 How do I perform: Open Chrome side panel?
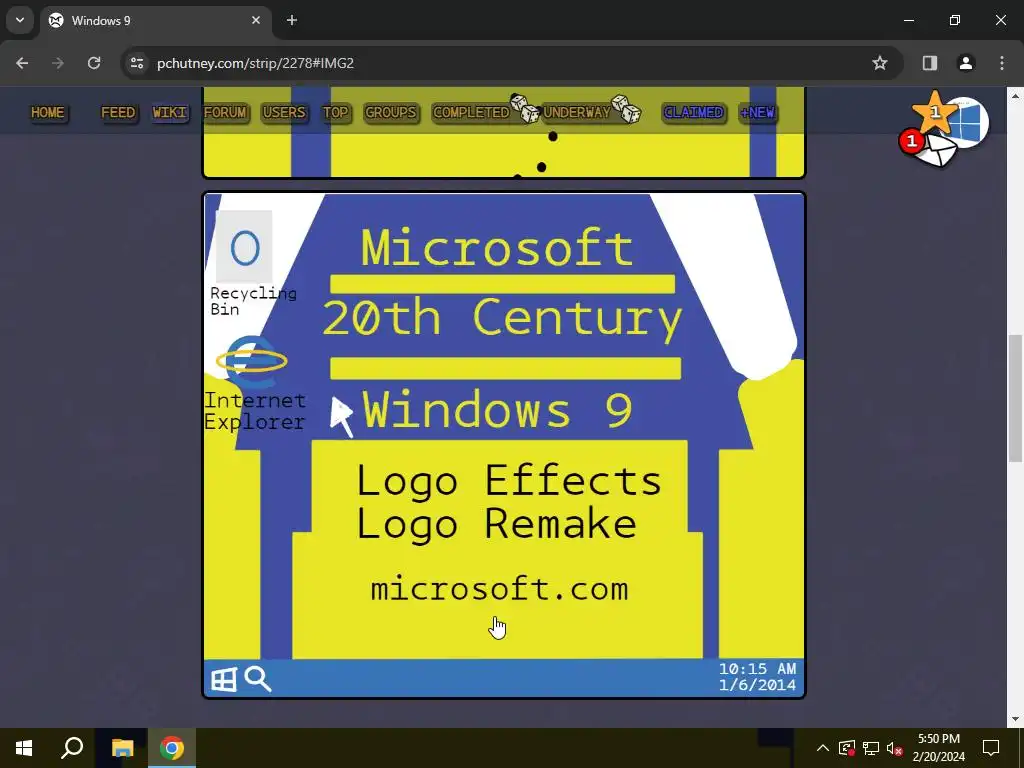click(x=930, y=63)
